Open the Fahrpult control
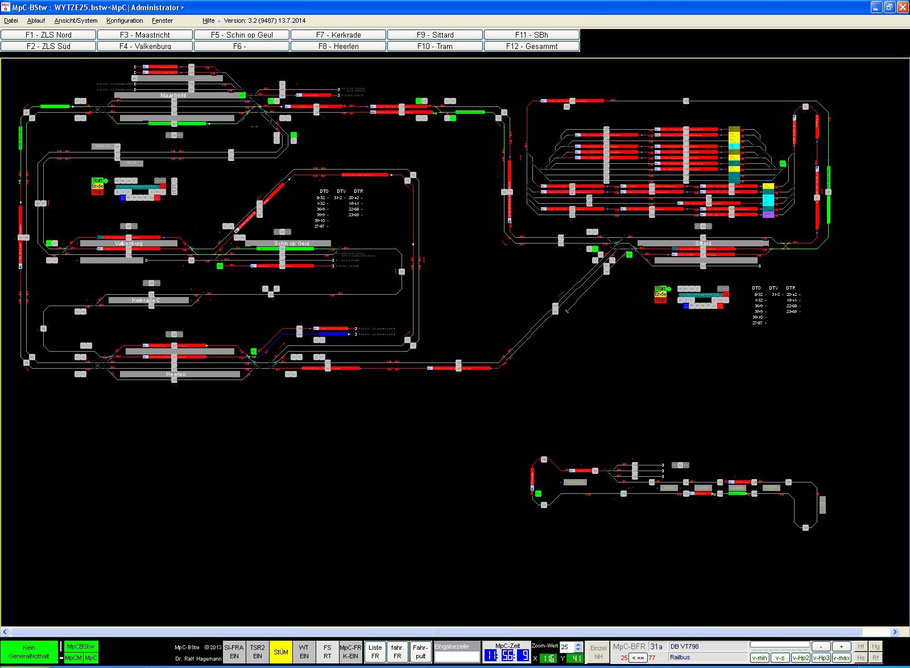The width and height of the screenshot is (910, 668). pos(420,652)
